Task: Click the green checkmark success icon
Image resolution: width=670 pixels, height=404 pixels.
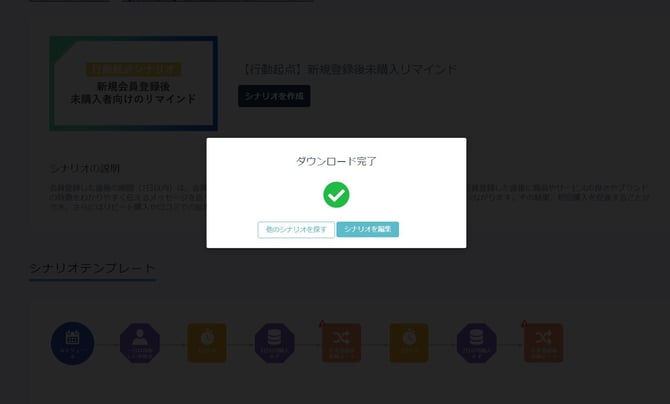Action: (336, 194)
